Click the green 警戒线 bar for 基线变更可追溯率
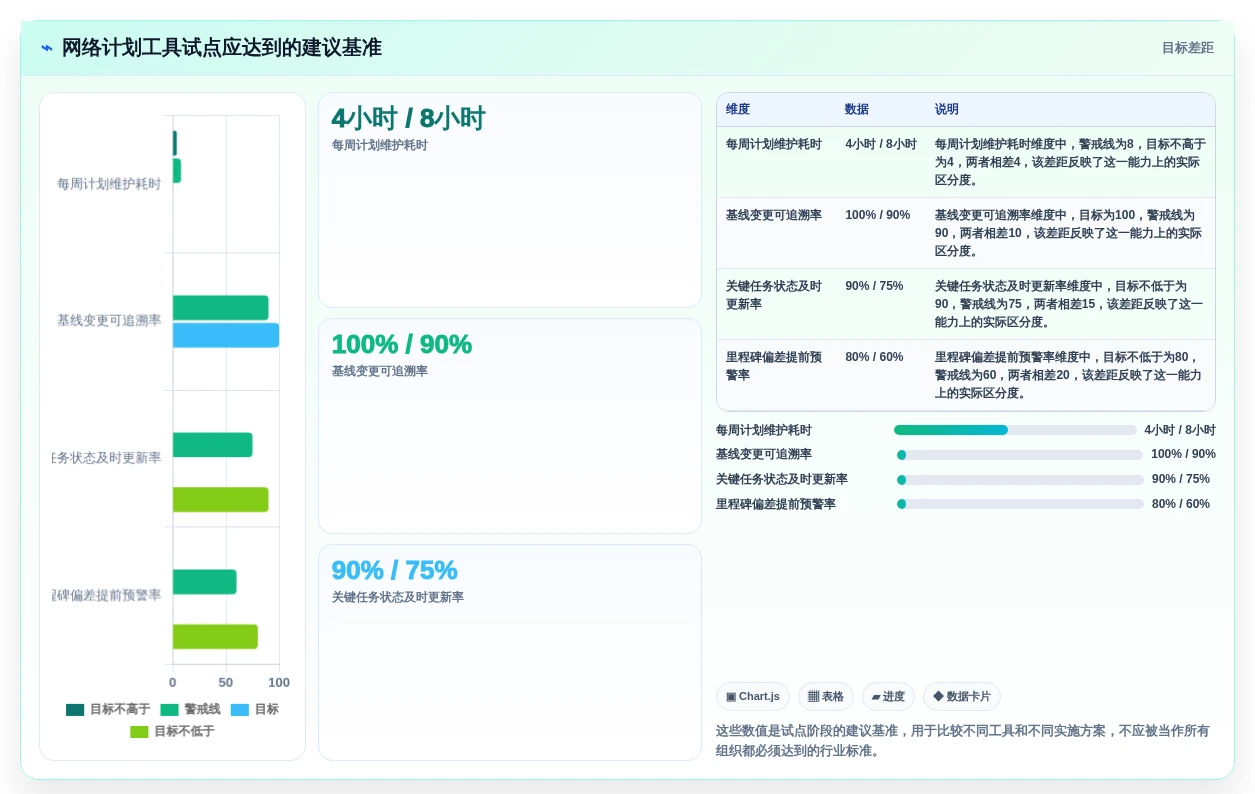This screenshot has height=794, width=1255. 221,308
